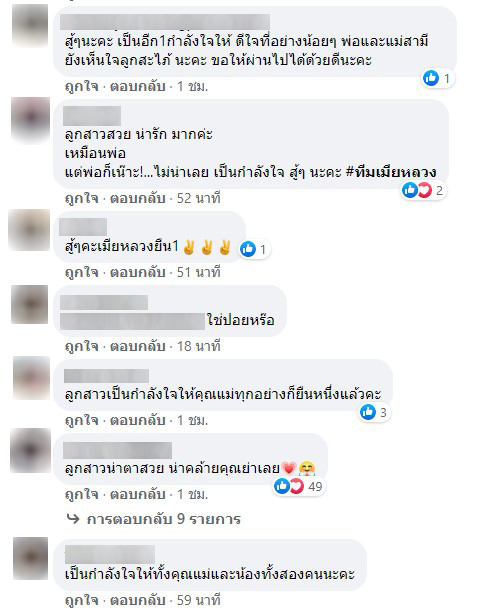Image resolution: width=497 pixels, height=610 pixels.
Task: Open avatar of last commenter เป็นกำลังใจให้ทั้งคุณแม่
Action: (30, 559)
